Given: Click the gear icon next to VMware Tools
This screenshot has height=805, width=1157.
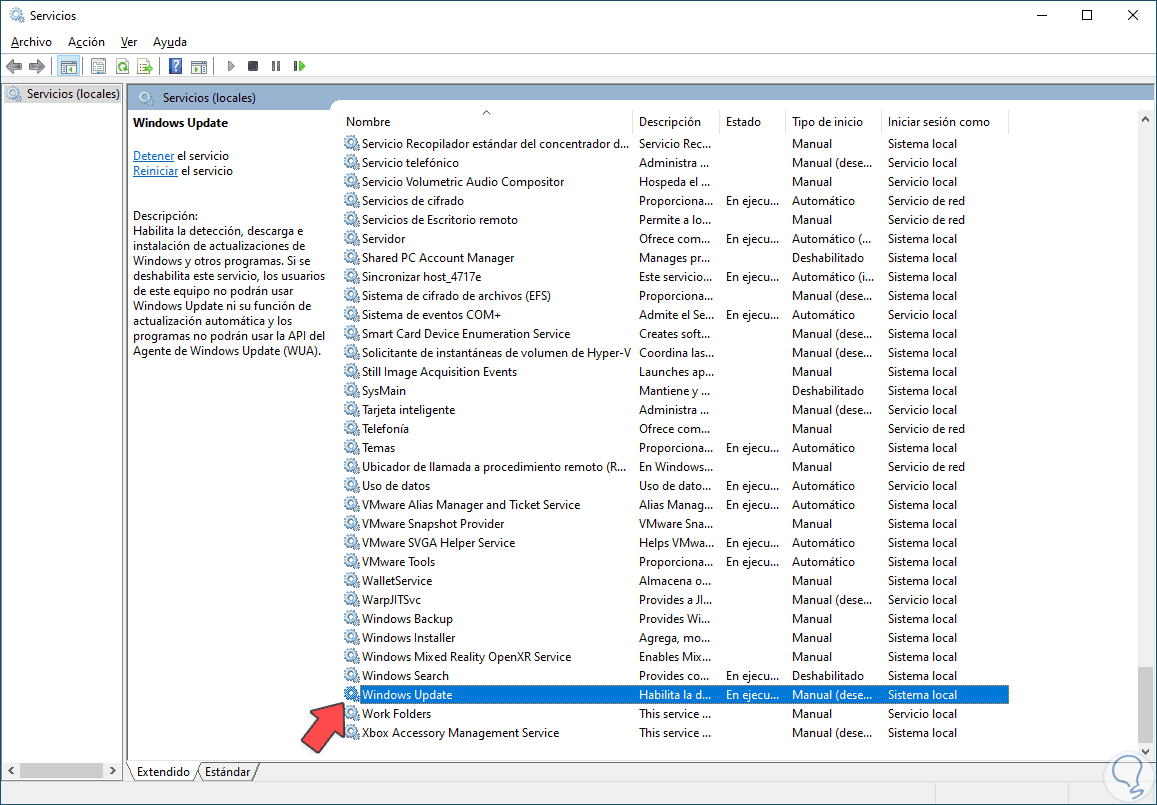Looking at the screenshot, I should (352, 562).
